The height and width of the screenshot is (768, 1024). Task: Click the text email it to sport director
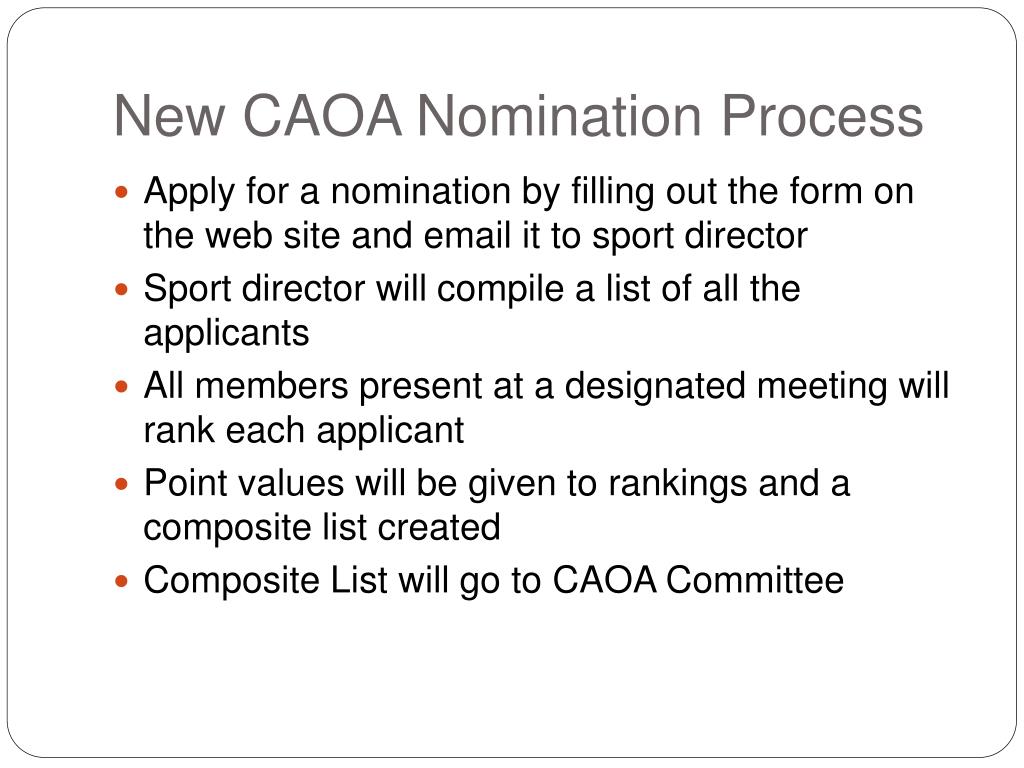[615, 236]
